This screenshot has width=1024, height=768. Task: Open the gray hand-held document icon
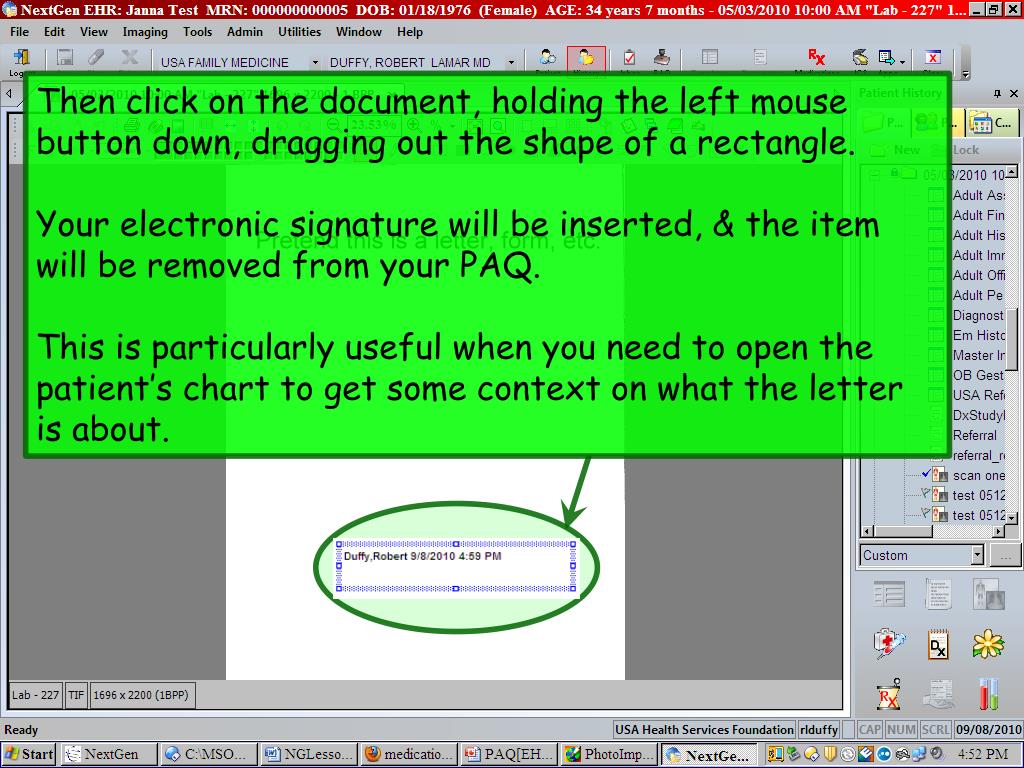(x=938, y=694)
